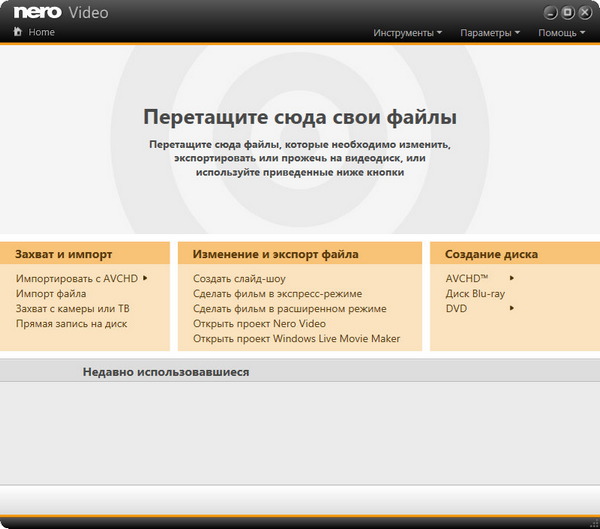Click the nero Video logo

pos(61,12)
